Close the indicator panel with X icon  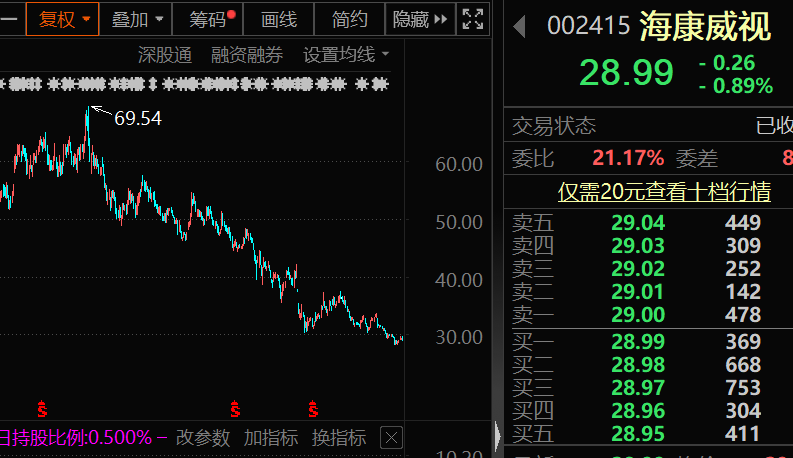pos(392,438)
